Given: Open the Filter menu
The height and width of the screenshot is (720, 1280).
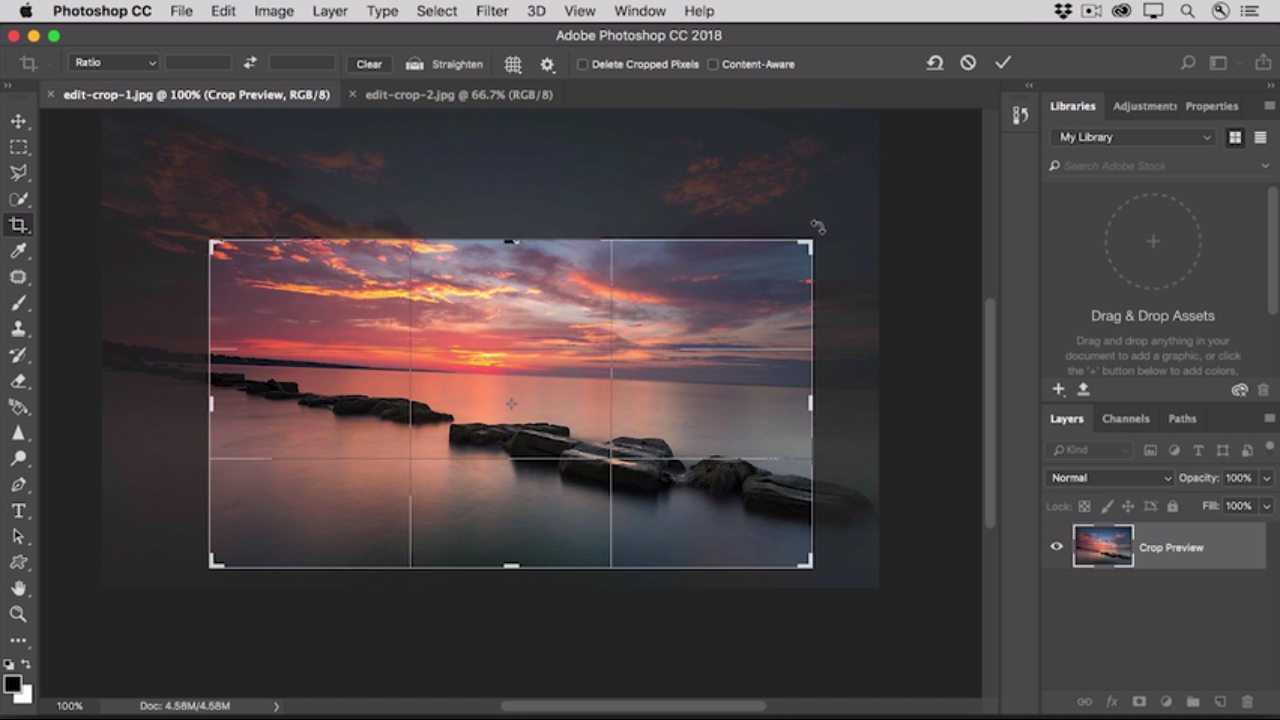Looking at the screenshot, I should coord(491,11).
